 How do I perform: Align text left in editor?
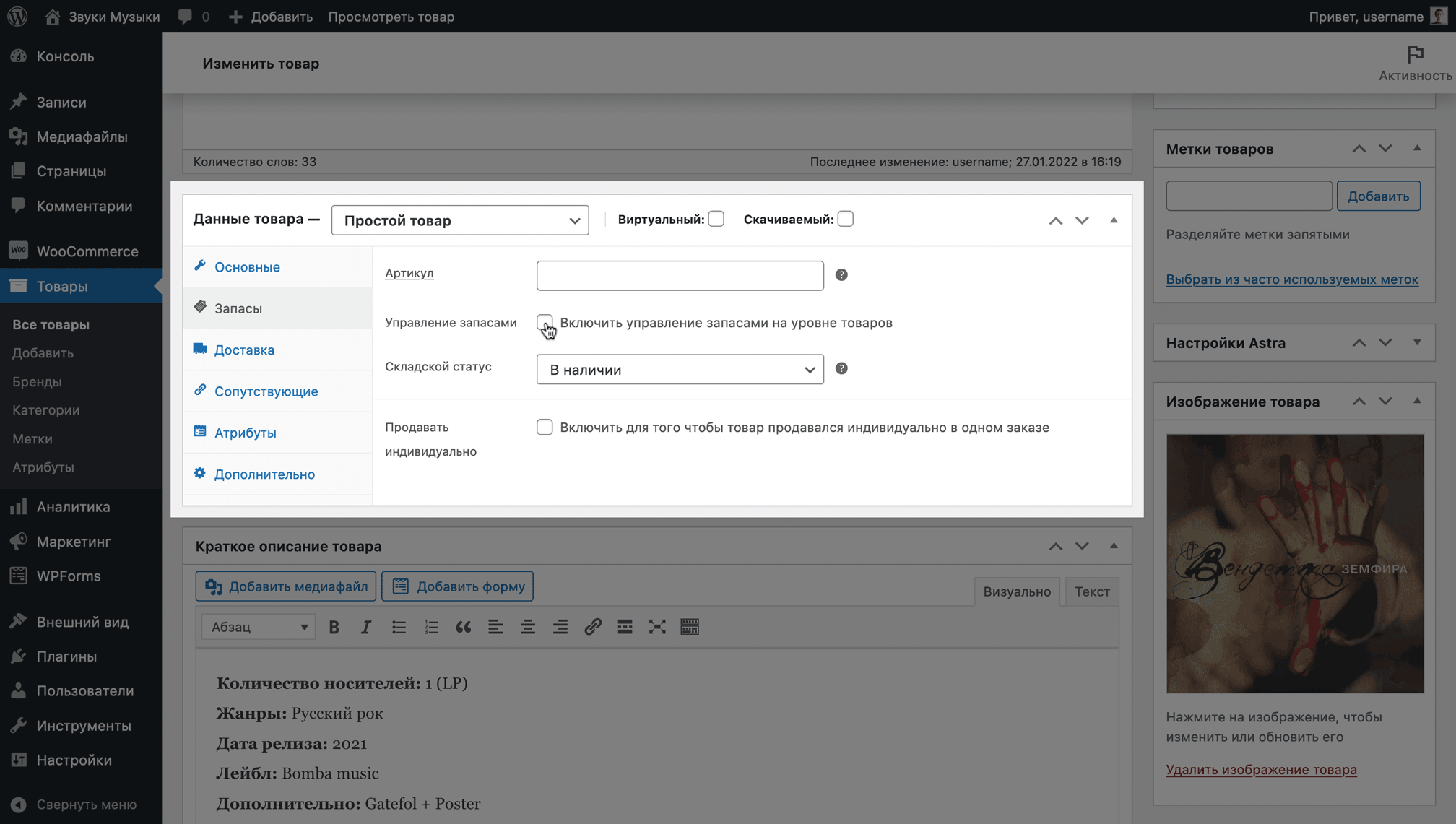[x=495, y=627]
